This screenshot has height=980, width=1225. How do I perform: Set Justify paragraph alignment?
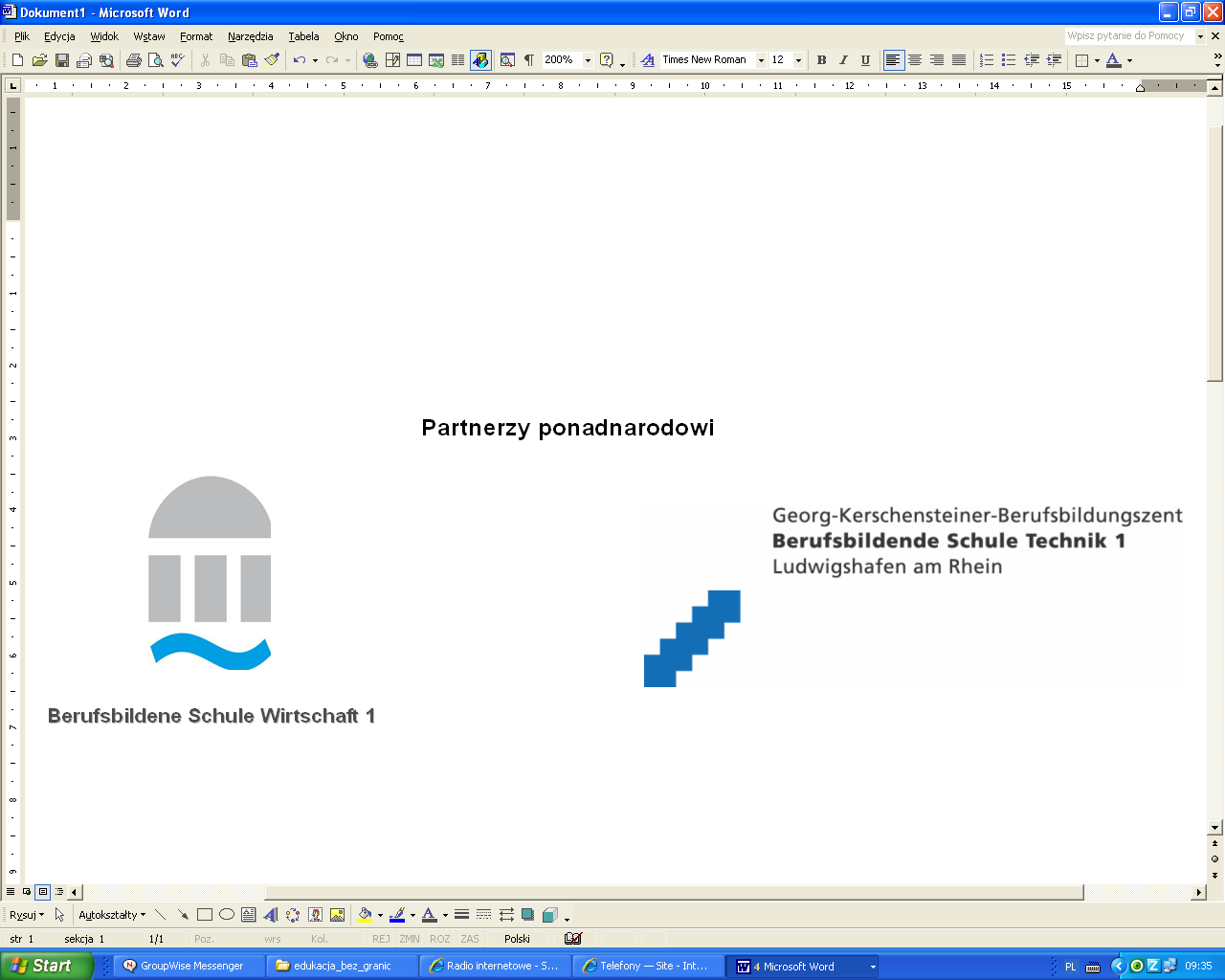pos(959,60)
